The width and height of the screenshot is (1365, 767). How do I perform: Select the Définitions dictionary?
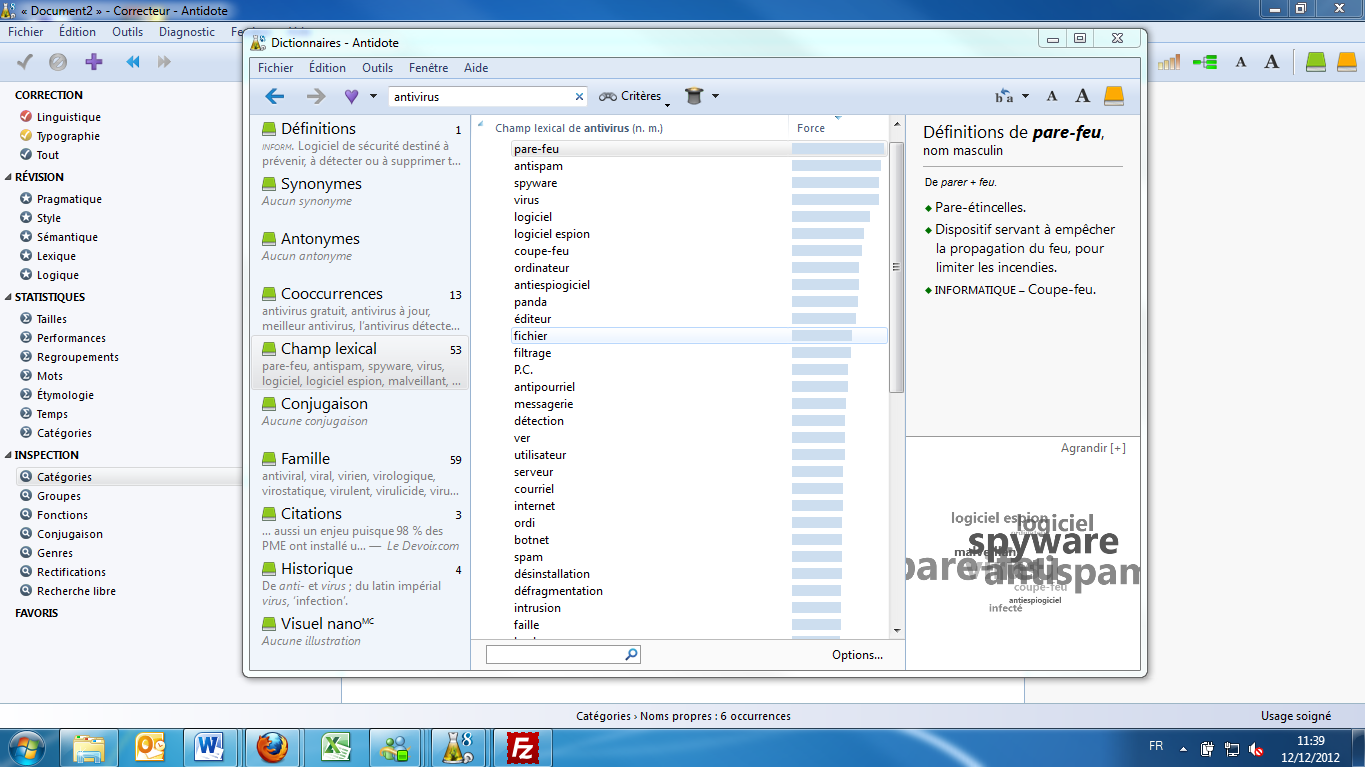(x=362, y=144)
